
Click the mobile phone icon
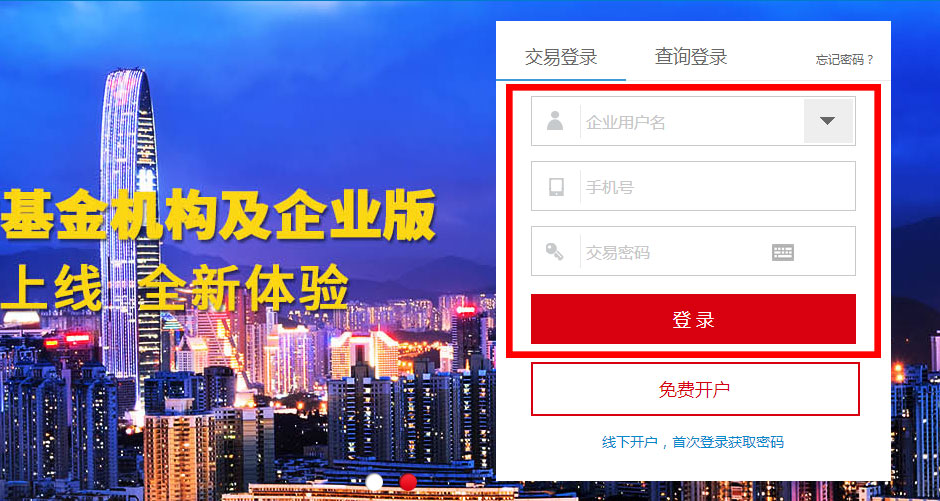pyautogui.click(x=556, y=186)
